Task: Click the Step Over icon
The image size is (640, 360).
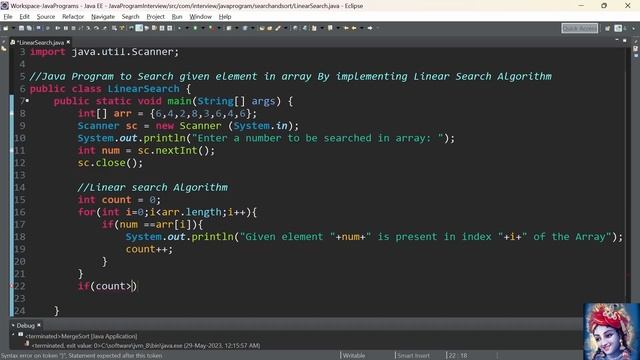Action: click(x=97, y=28)
